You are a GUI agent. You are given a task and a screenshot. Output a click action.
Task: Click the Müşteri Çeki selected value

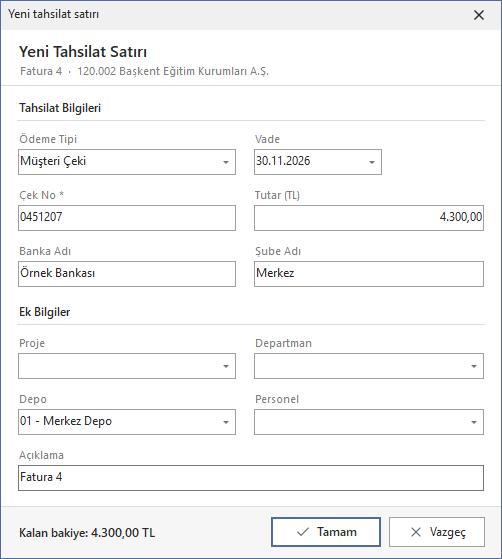click(x=53, y=161)
